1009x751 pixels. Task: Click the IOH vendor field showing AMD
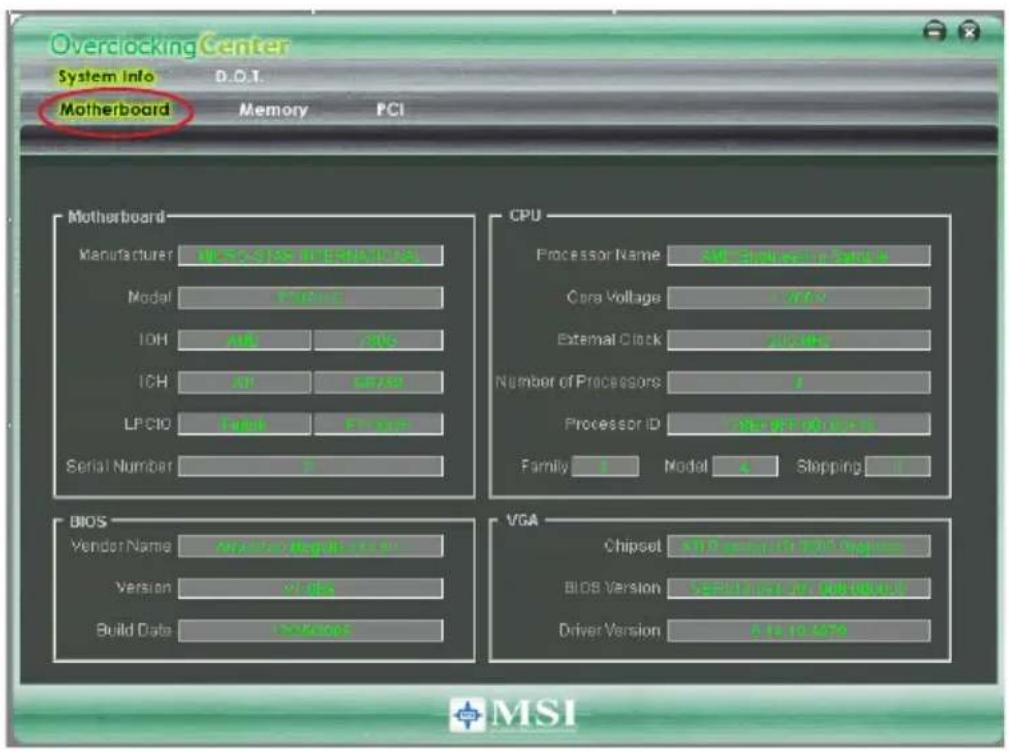pos(244,340)
